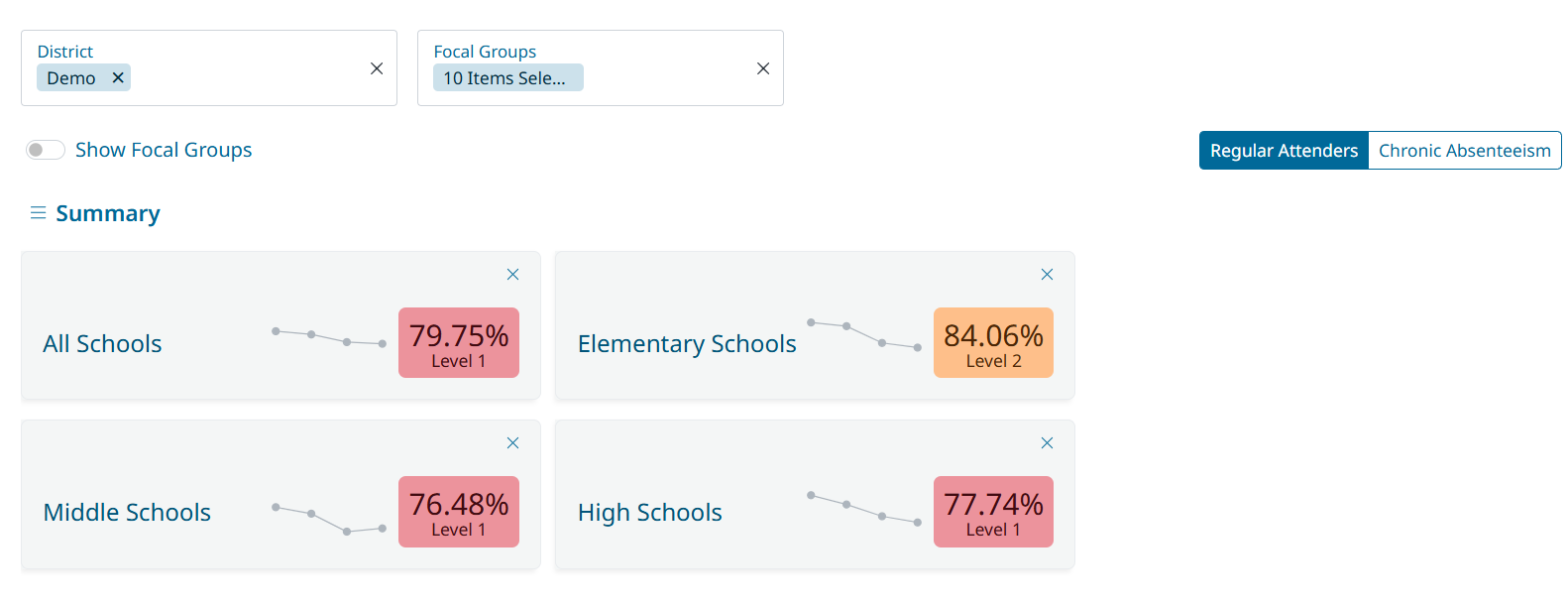The width and height of the screenshot is (1568, 607).
Task: Open the Middle Schools card title
Action: coord(127,513)
